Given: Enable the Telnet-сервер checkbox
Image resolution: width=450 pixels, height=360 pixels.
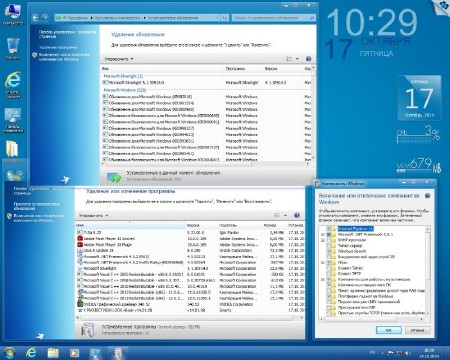Looking at the screenshot, I should click(x=329, y=246).
